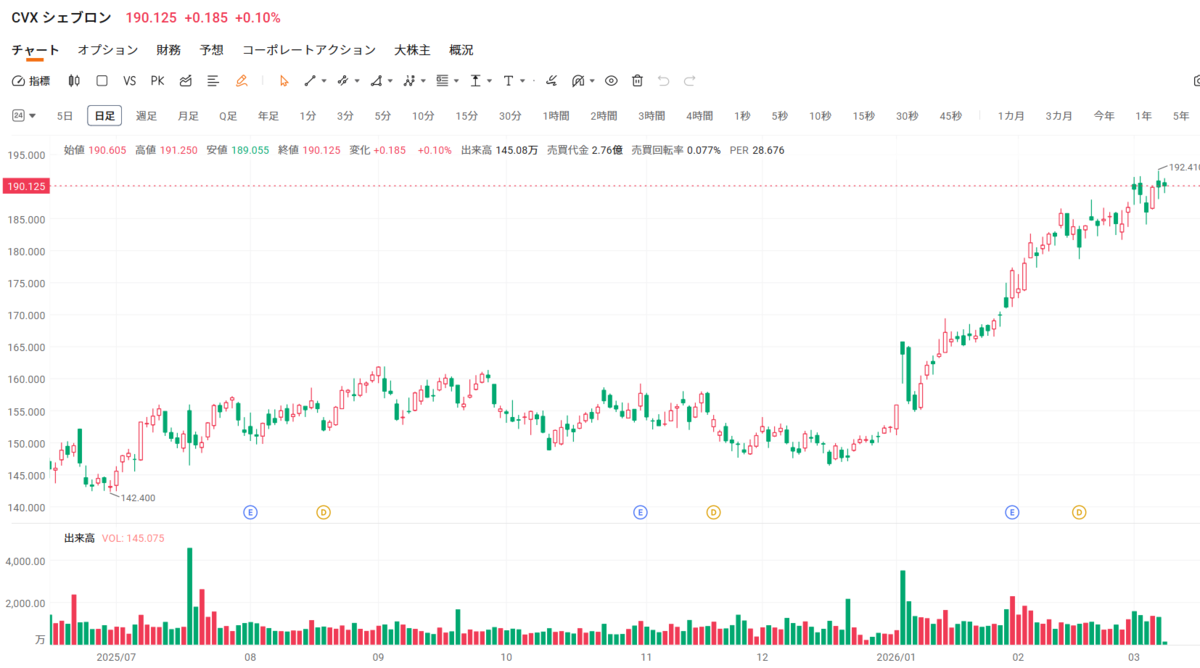
Task: Open the 大株主 tab
Action: (412, 50)
